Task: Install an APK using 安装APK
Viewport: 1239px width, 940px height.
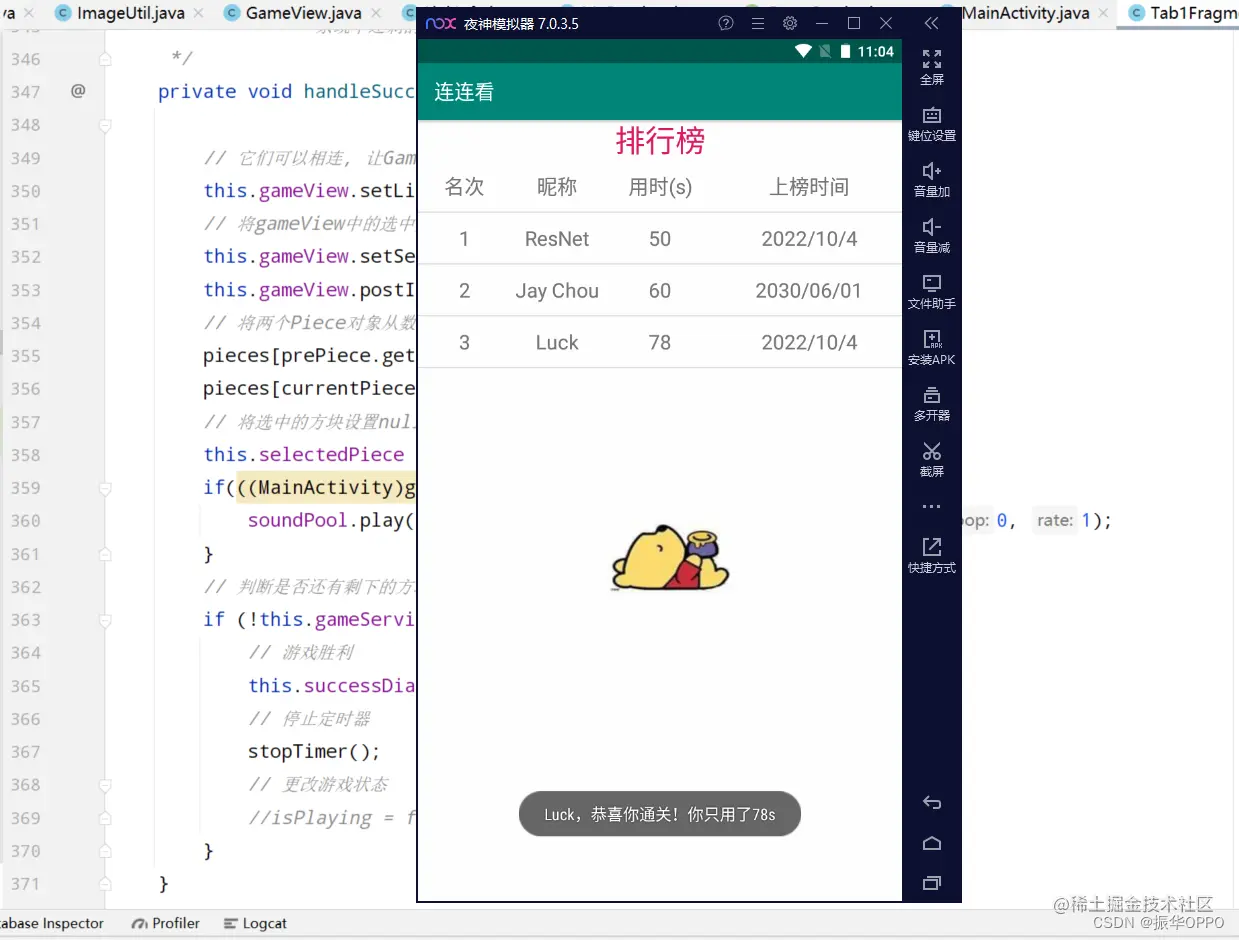Action: 931,348
